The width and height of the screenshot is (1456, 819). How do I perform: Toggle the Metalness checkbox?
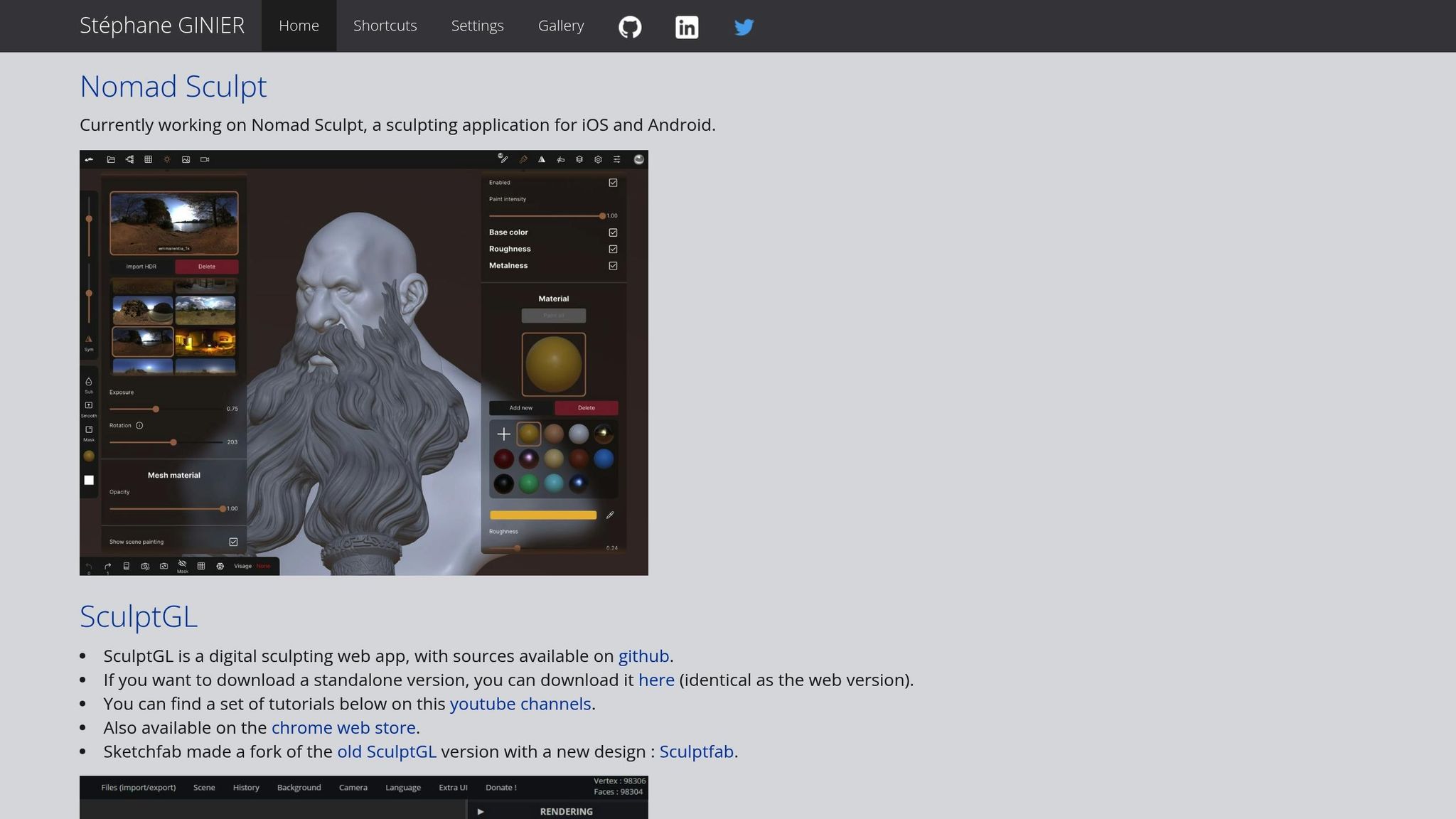(613, 266)
